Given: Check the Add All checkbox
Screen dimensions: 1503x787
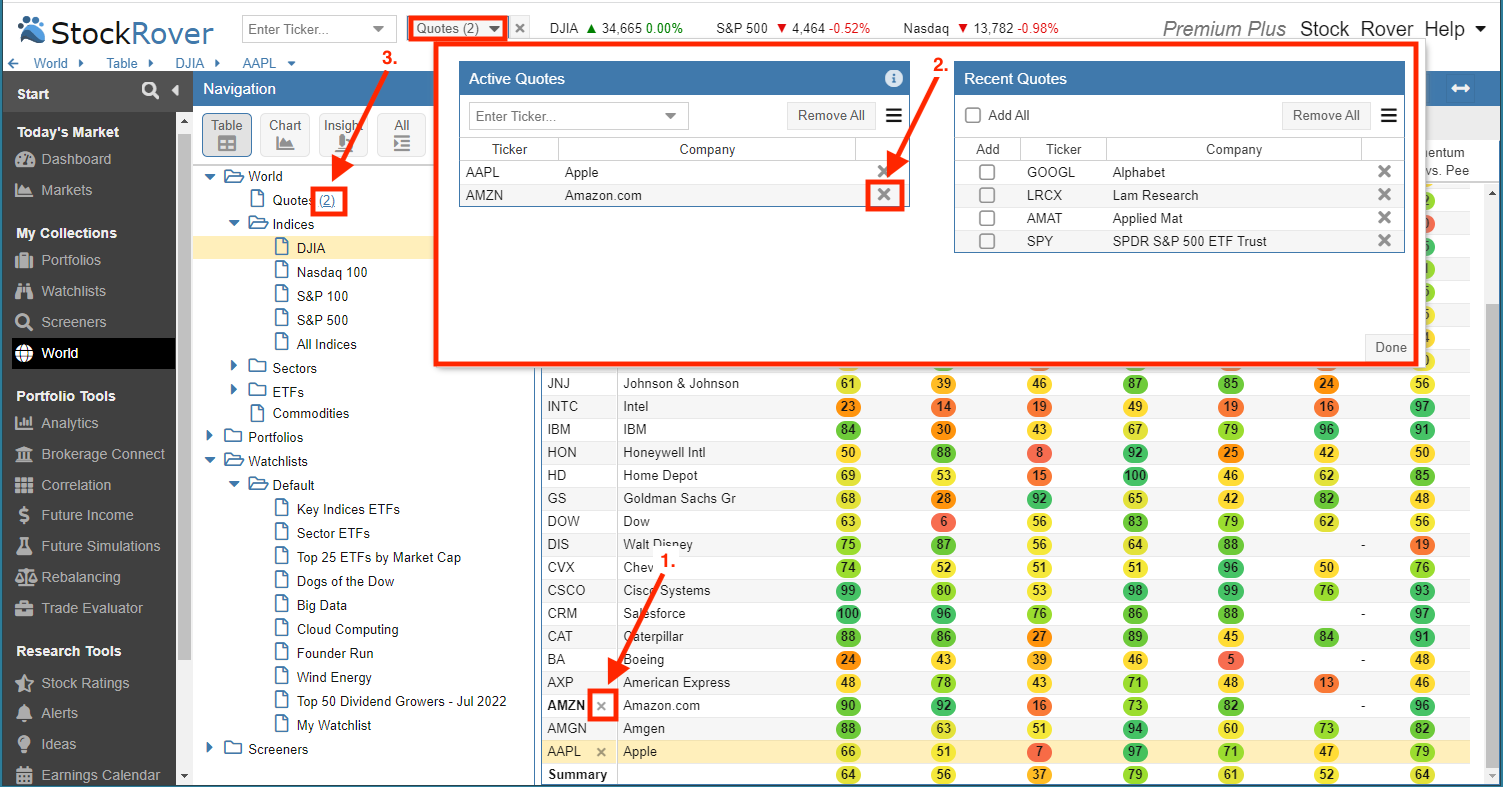Looking at the screenshot, I should (x=973, y=116).
